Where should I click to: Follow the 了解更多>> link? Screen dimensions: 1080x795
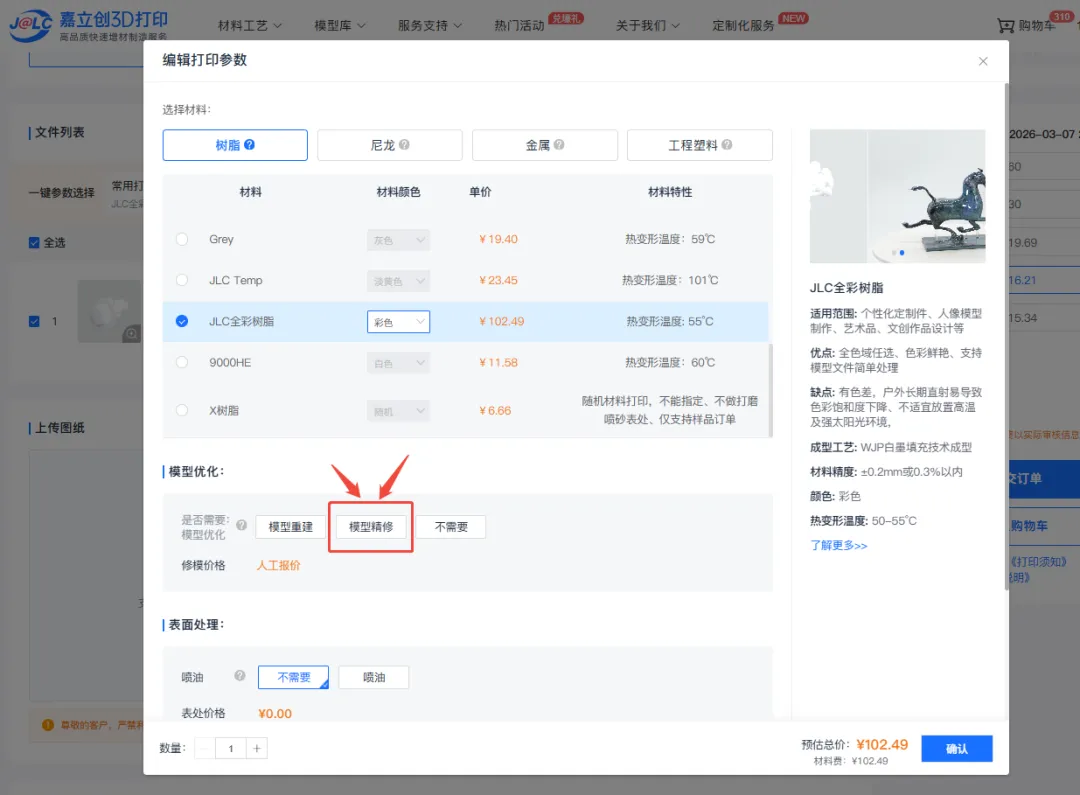(838, 545)
